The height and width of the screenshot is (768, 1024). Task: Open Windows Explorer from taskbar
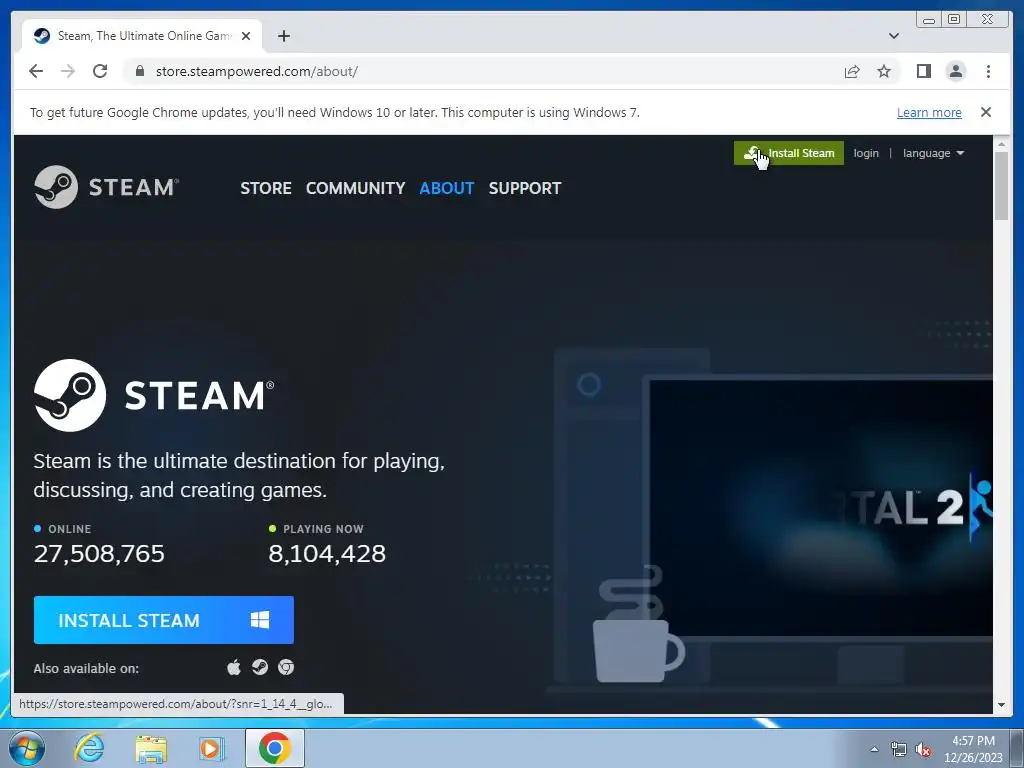point(151,748)
